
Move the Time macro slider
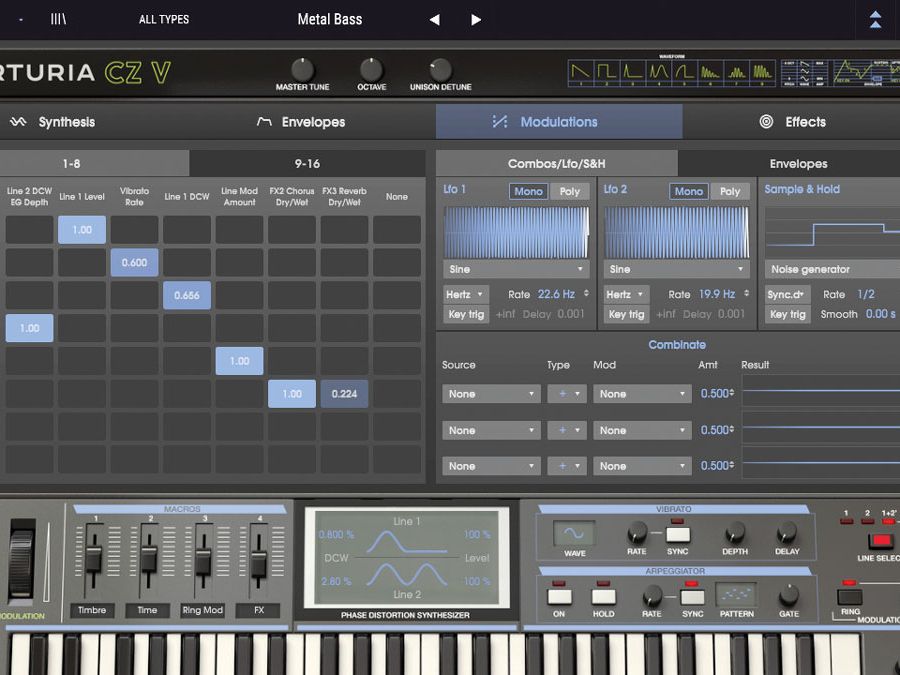click(x=148, y=559)
